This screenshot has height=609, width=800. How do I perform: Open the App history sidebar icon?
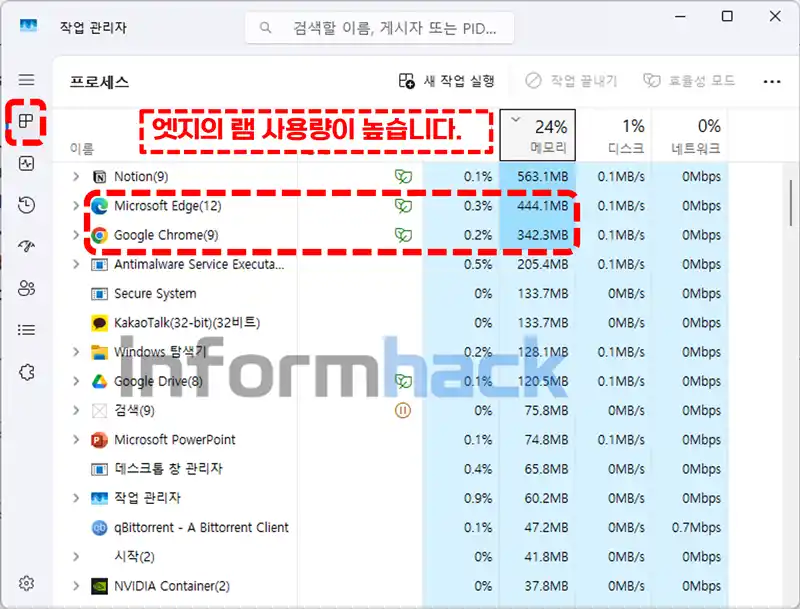click(27, 205)
